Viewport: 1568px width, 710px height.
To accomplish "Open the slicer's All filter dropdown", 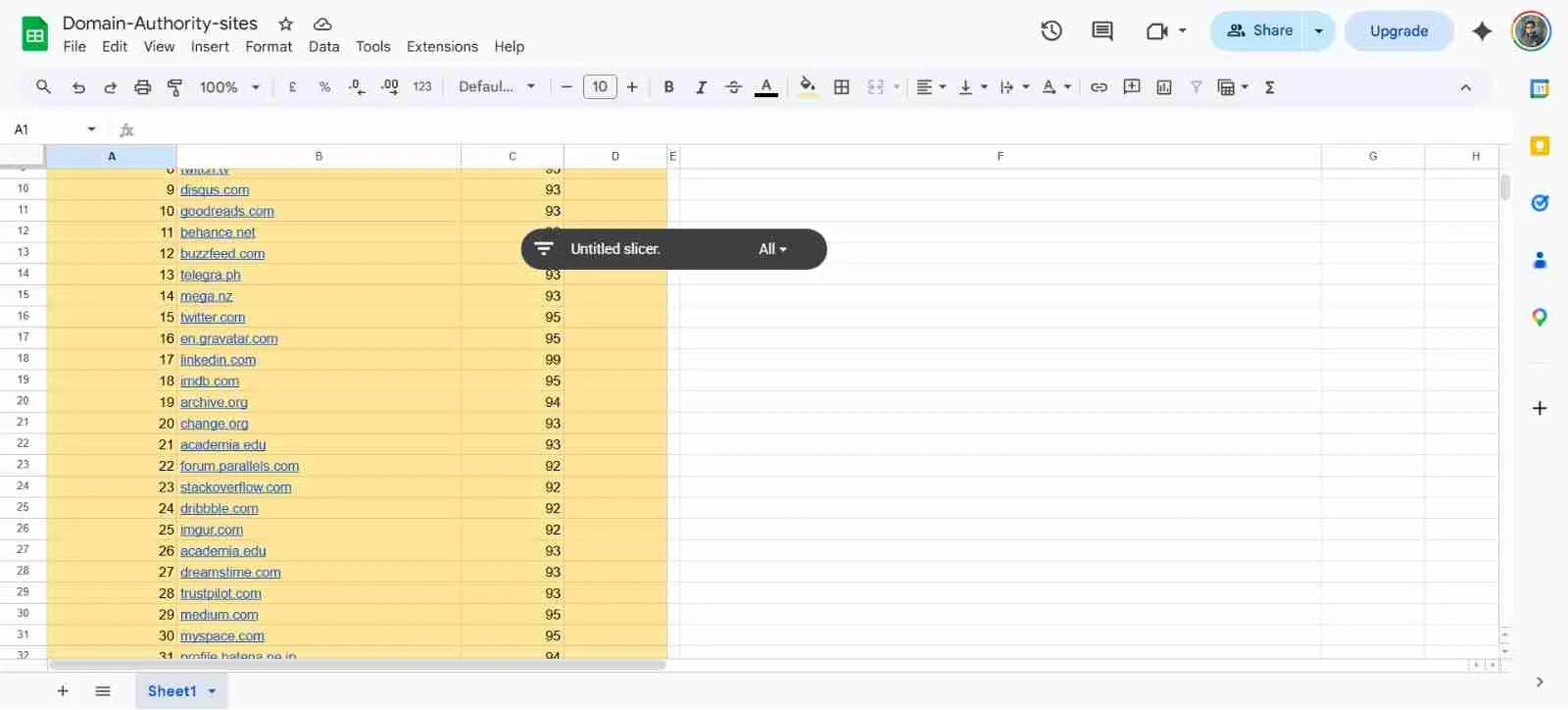I will point(772,249).
